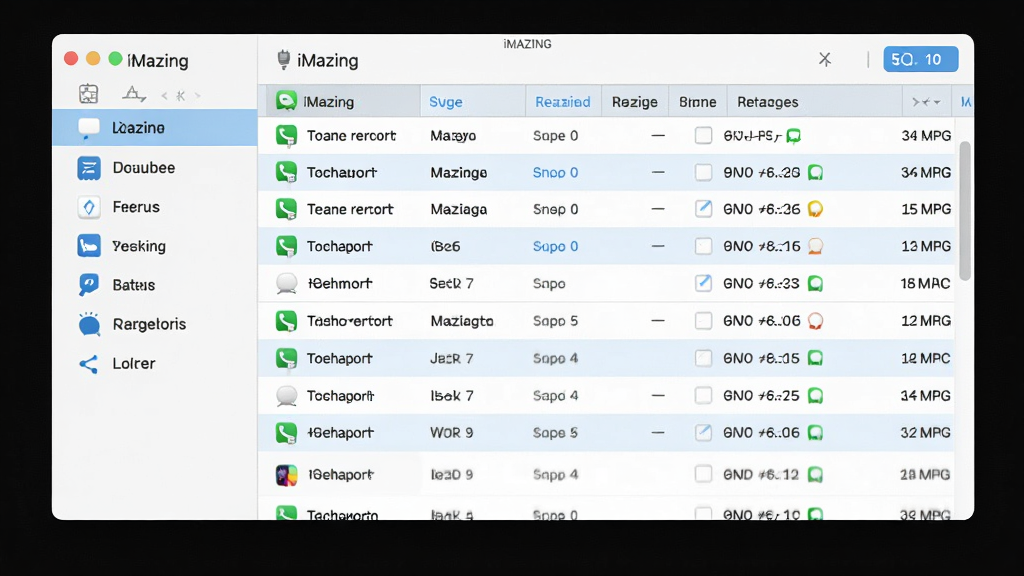
Task: Click gray bubble icon of Tochagorft row
Action: [286, 396]
